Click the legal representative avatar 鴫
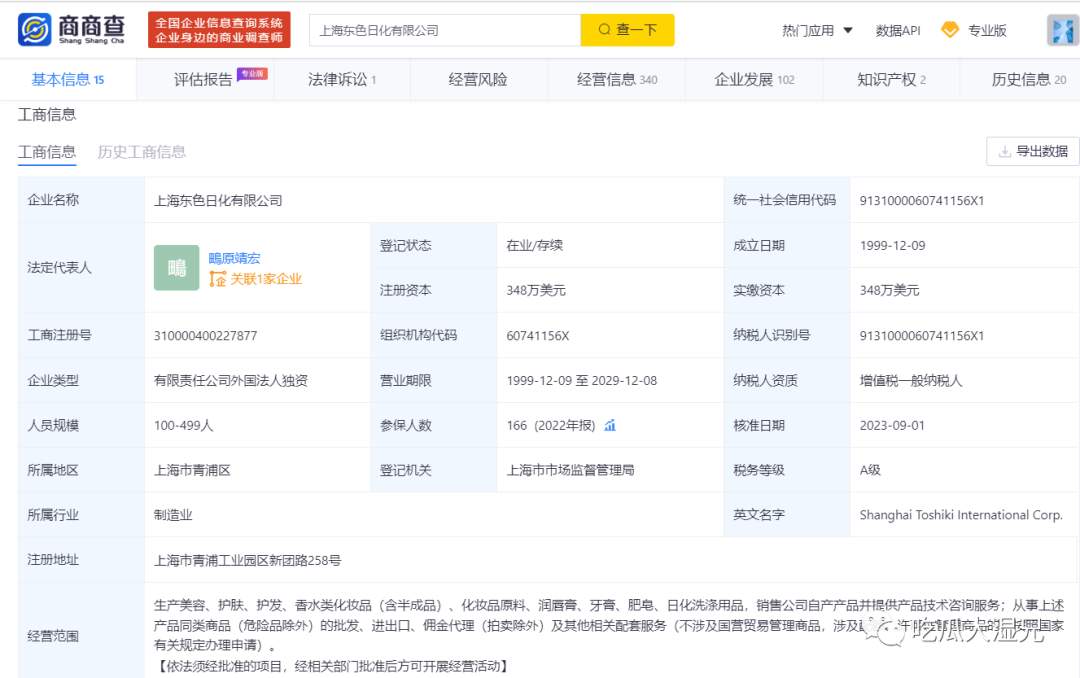The height and width of the screenshot is (678, 1080). pyautogui.click(x=177, y=268)
